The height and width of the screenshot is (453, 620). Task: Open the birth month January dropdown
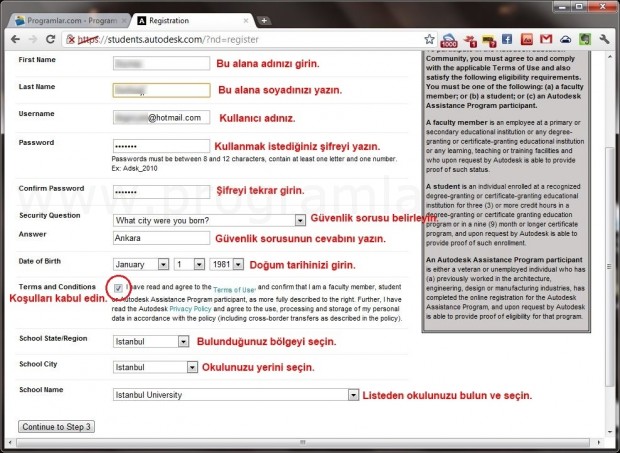(141, 264)
